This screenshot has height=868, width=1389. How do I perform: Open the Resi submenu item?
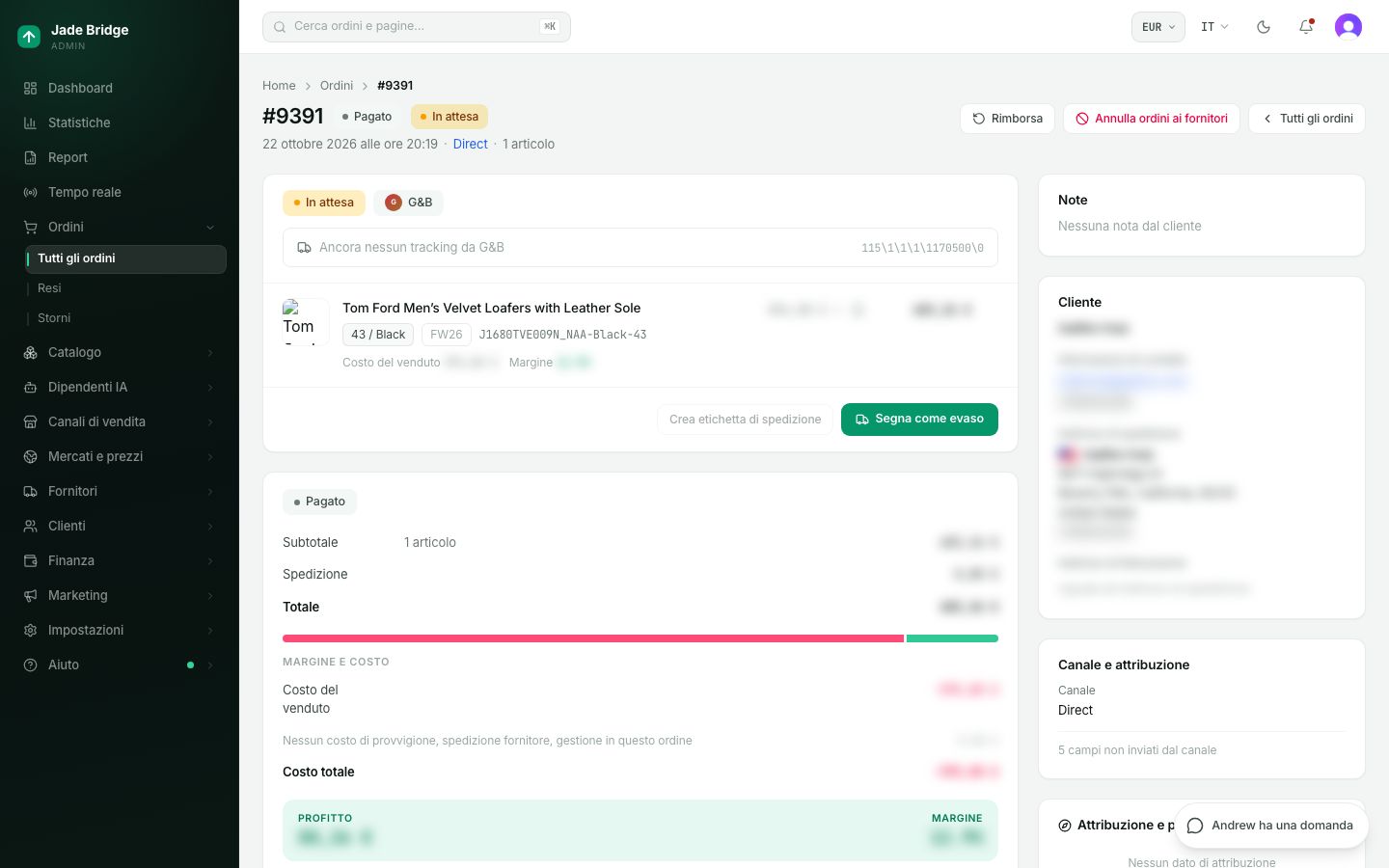(x=125, y=288)
